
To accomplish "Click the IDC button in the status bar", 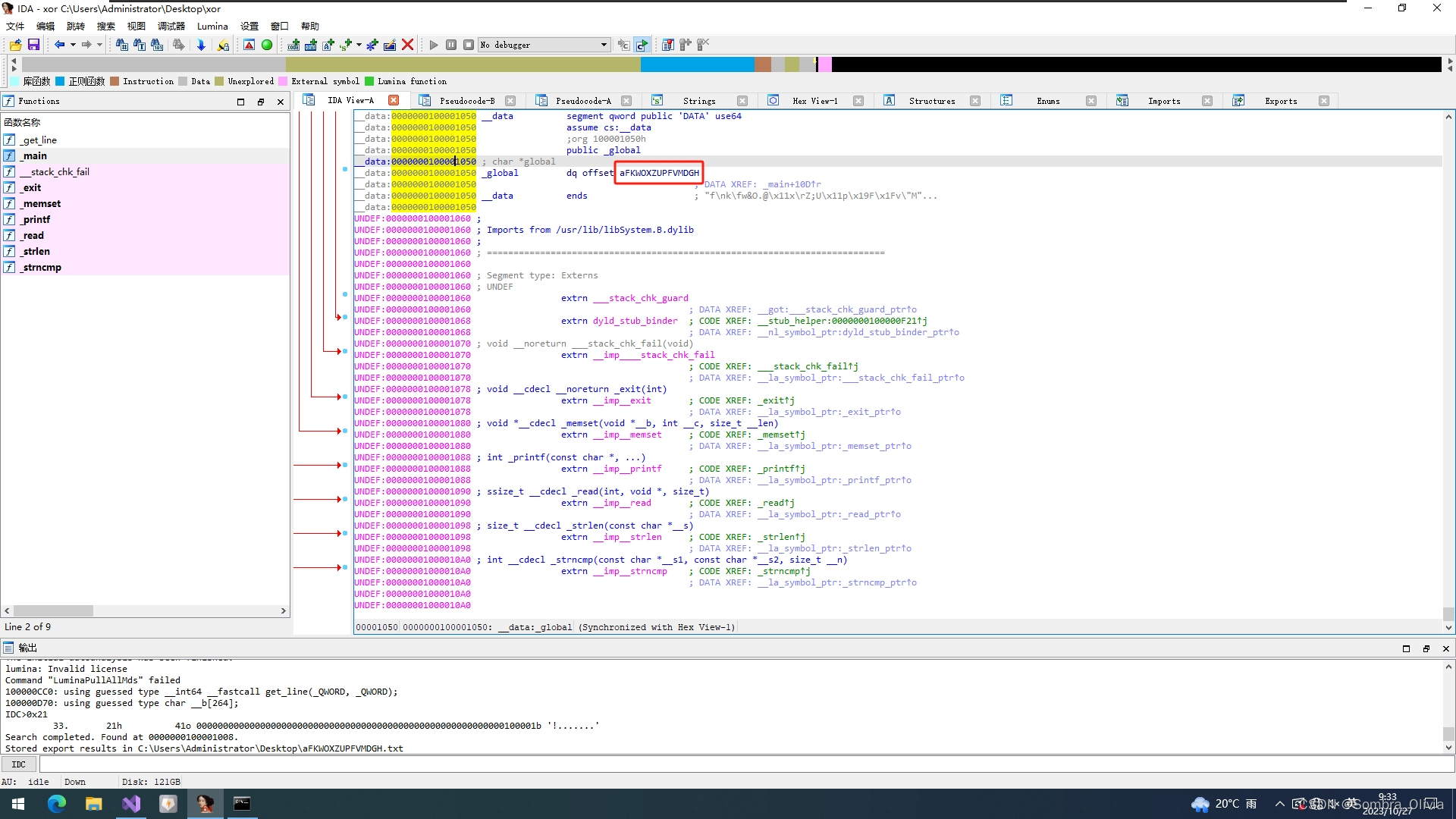I will pyautogui.click(x=17, y=764).
